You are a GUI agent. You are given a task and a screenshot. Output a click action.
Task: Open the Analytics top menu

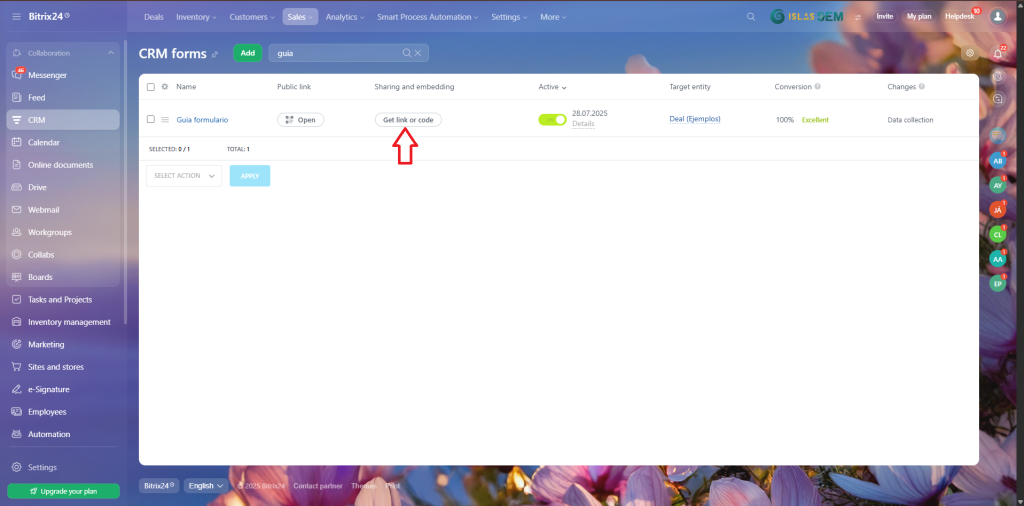345,17
